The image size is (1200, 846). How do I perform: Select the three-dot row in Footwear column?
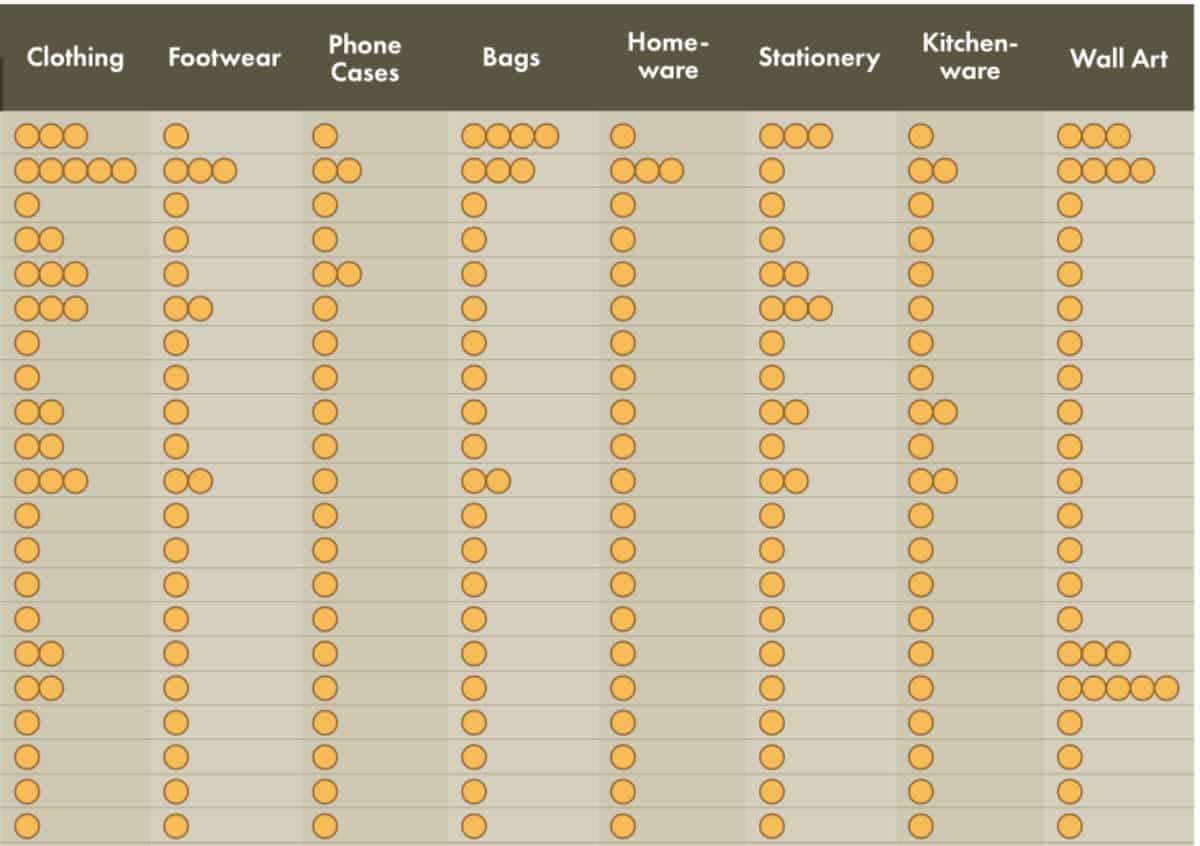(x=200, y=171)
